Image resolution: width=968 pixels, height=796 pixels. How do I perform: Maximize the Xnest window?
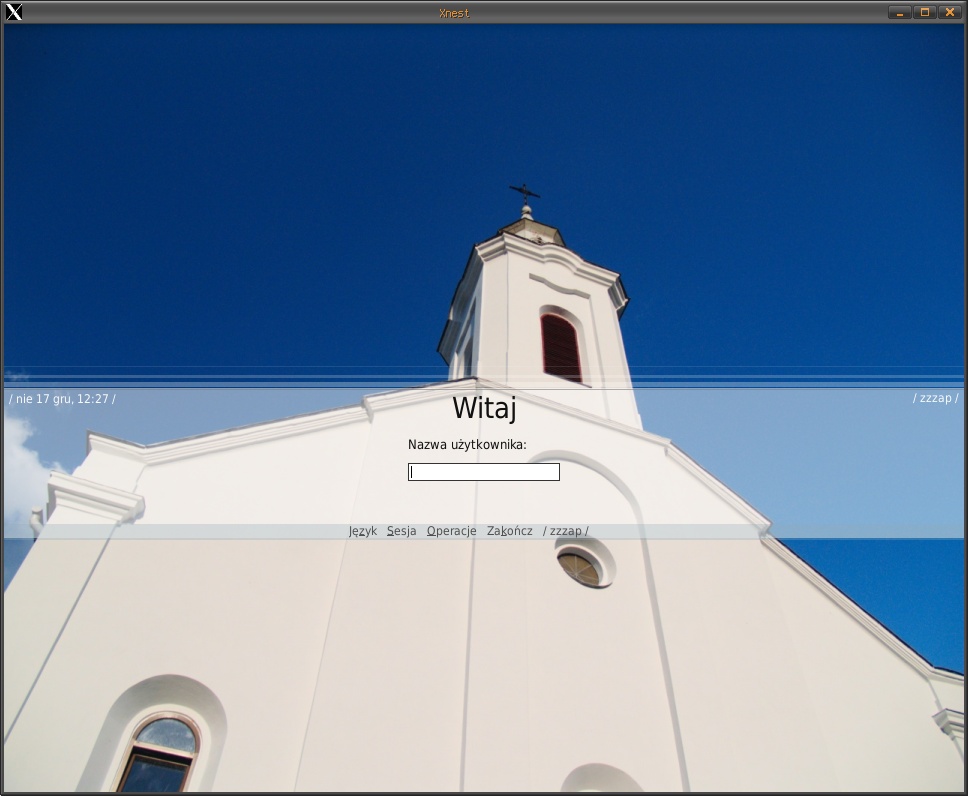(x=925, y=12)
